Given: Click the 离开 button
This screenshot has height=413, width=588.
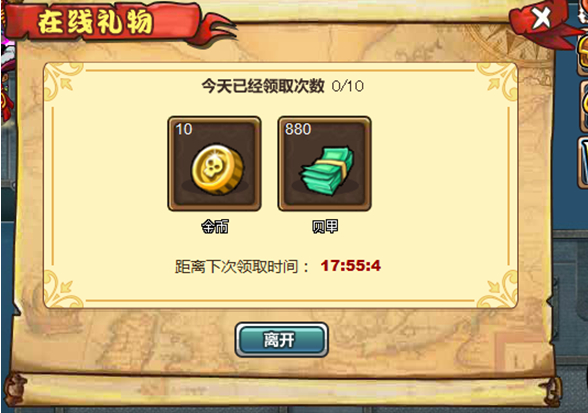Looking at the screenshot, I should point(282,340).
